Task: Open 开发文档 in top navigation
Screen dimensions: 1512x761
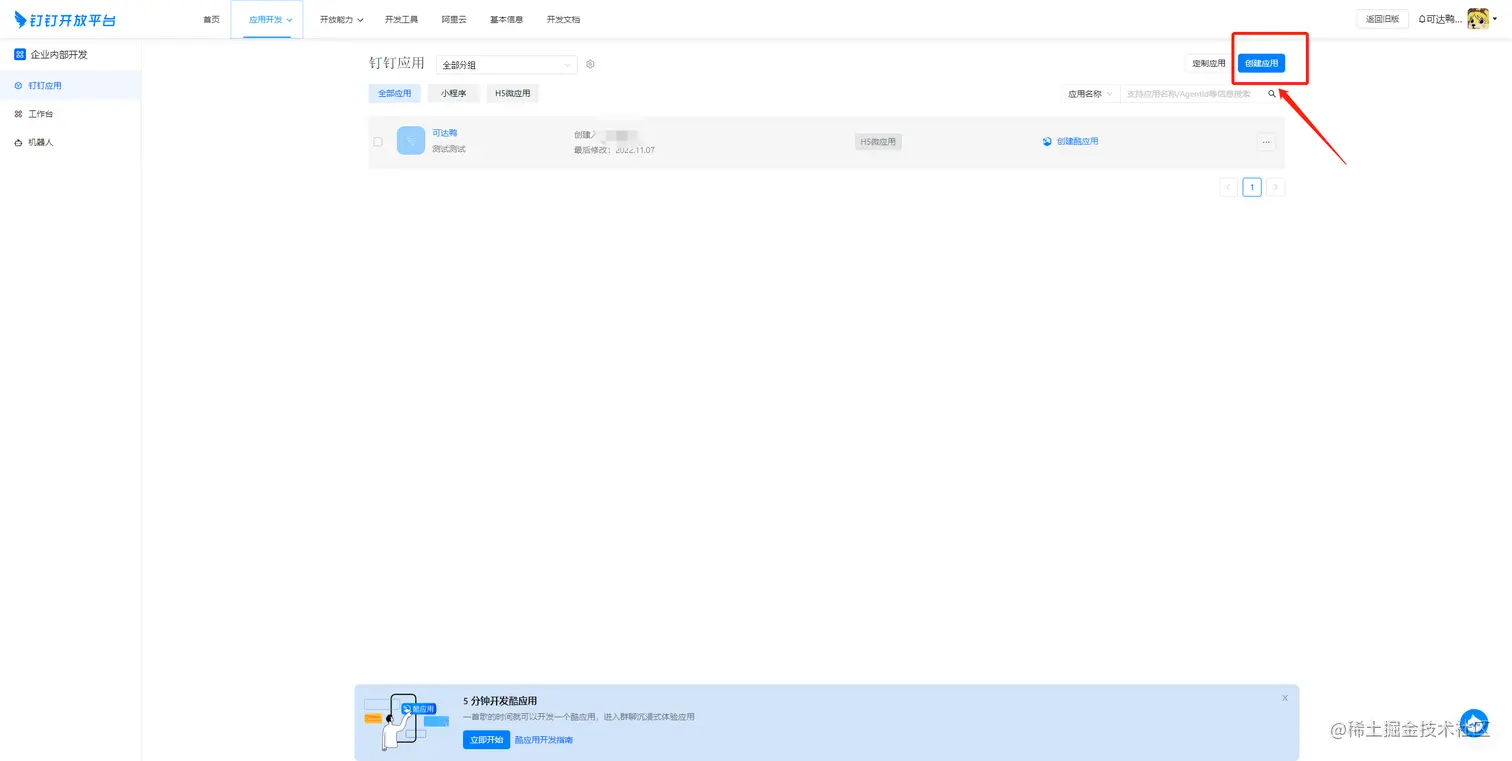Action: [x=563, y=19]
